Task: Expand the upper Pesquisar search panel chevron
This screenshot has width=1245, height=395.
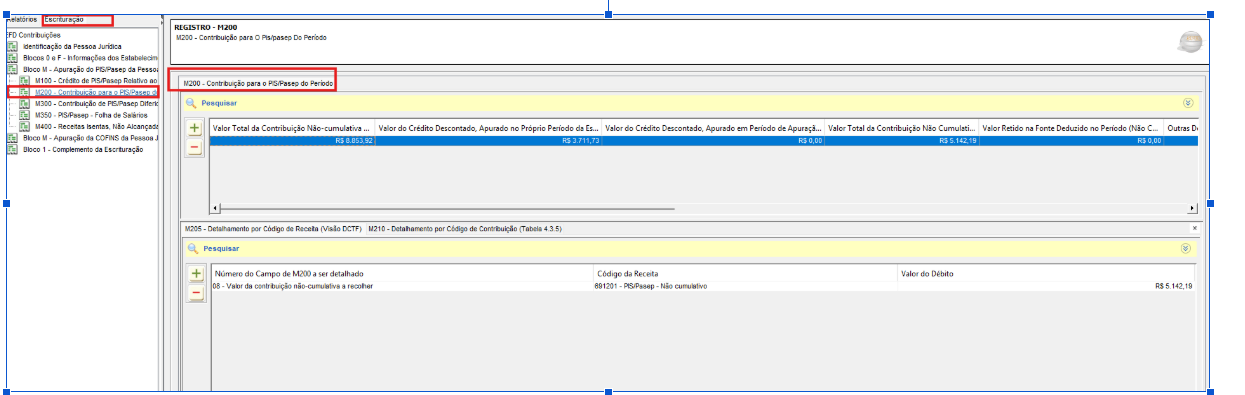Action: coord(1188,102)
